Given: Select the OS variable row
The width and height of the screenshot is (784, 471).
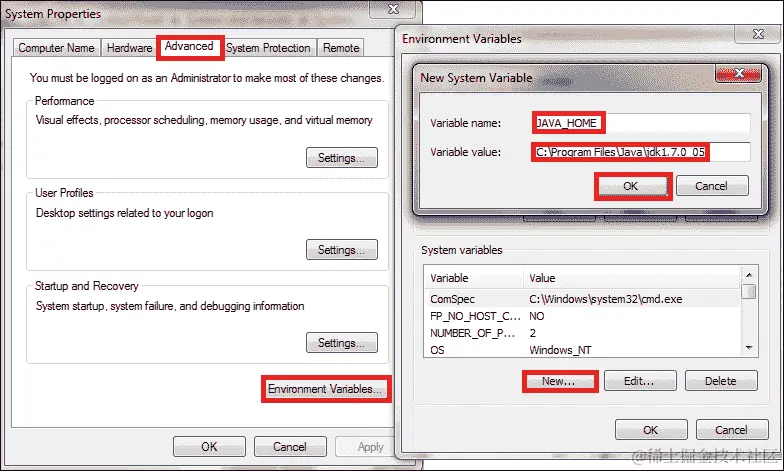Looking at the screenshot, I should [x=583, y=350].
